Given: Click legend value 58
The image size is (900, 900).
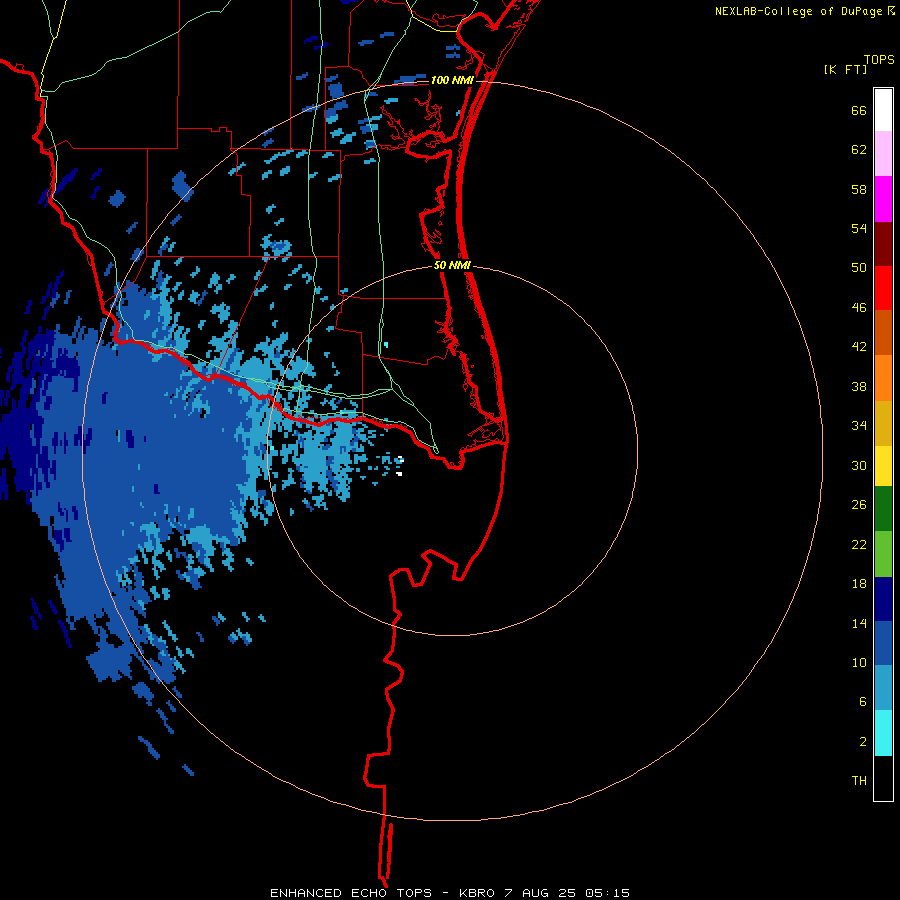Looking at the screenshot, I should click(x=859, y=189).
